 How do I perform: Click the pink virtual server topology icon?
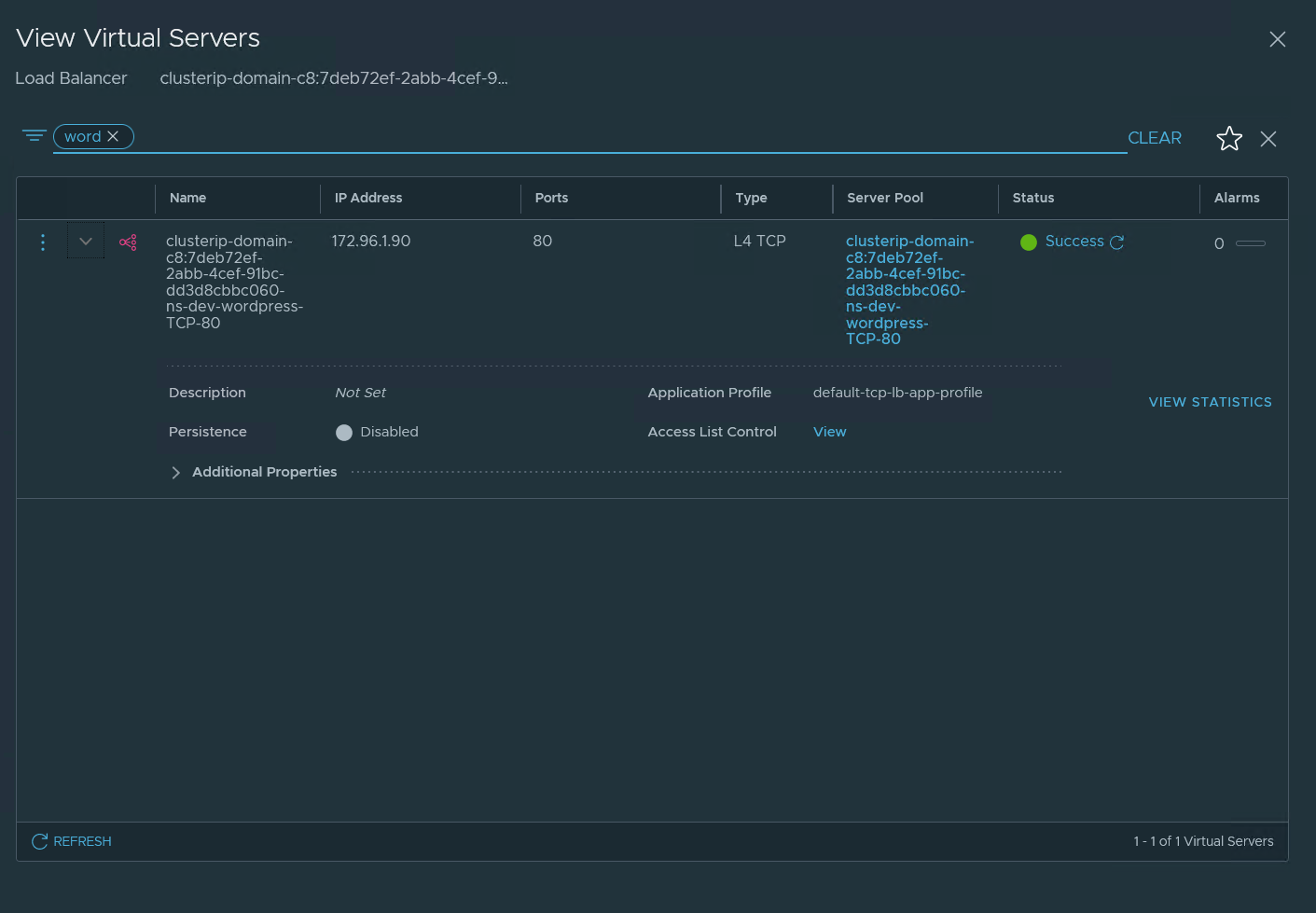128,242
